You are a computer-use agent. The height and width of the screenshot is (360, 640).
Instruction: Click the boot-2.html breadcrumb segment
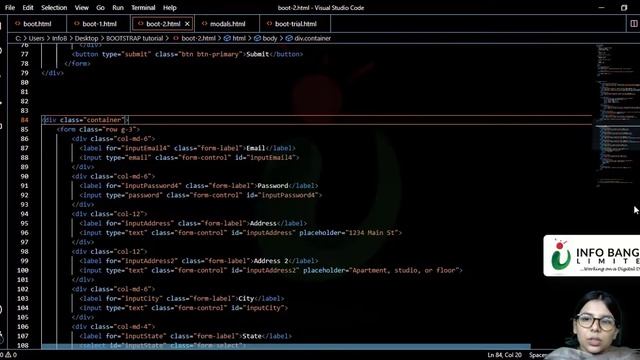click(x=198, y=38)
